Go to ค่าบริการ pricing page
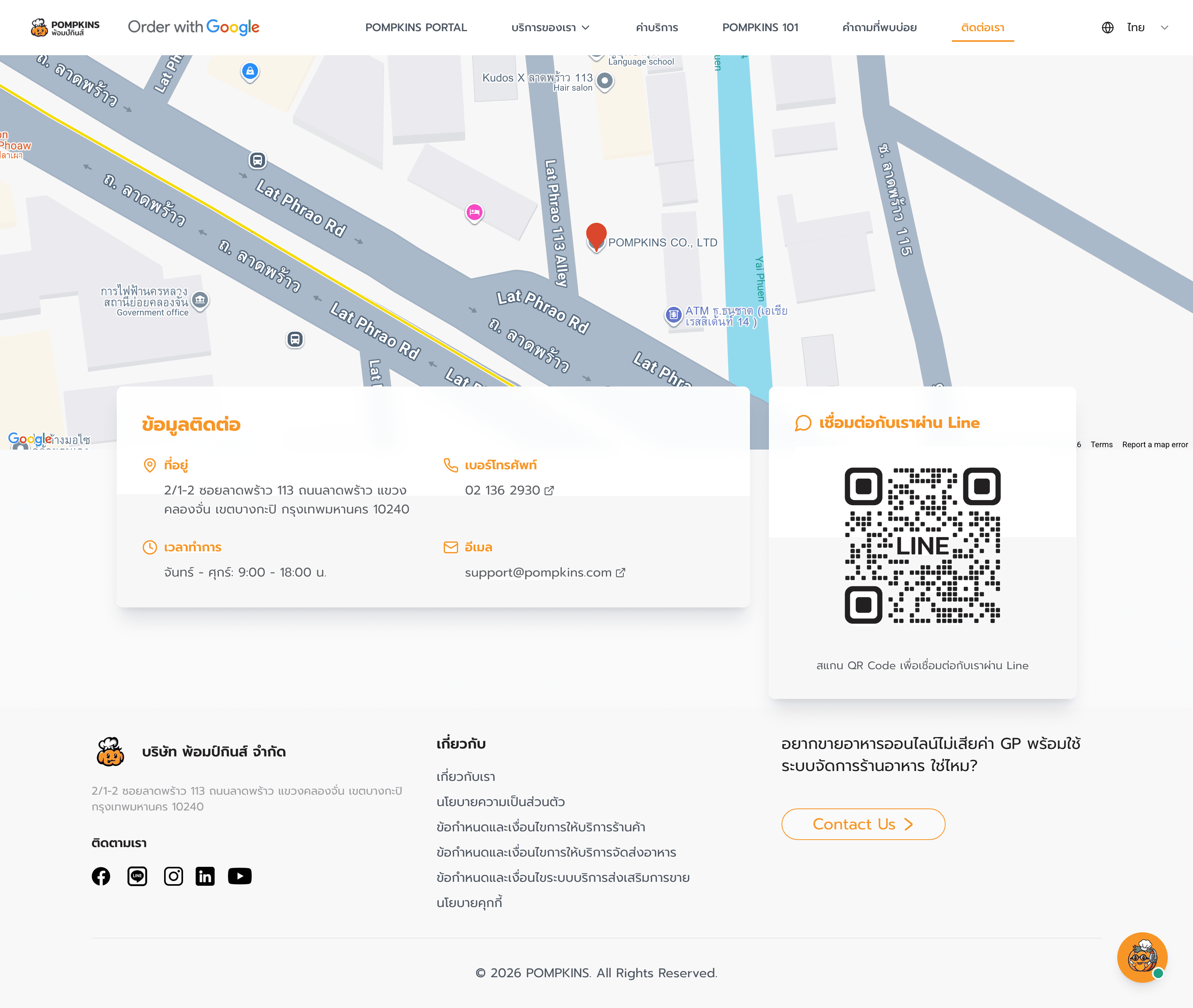 (657, 28)
